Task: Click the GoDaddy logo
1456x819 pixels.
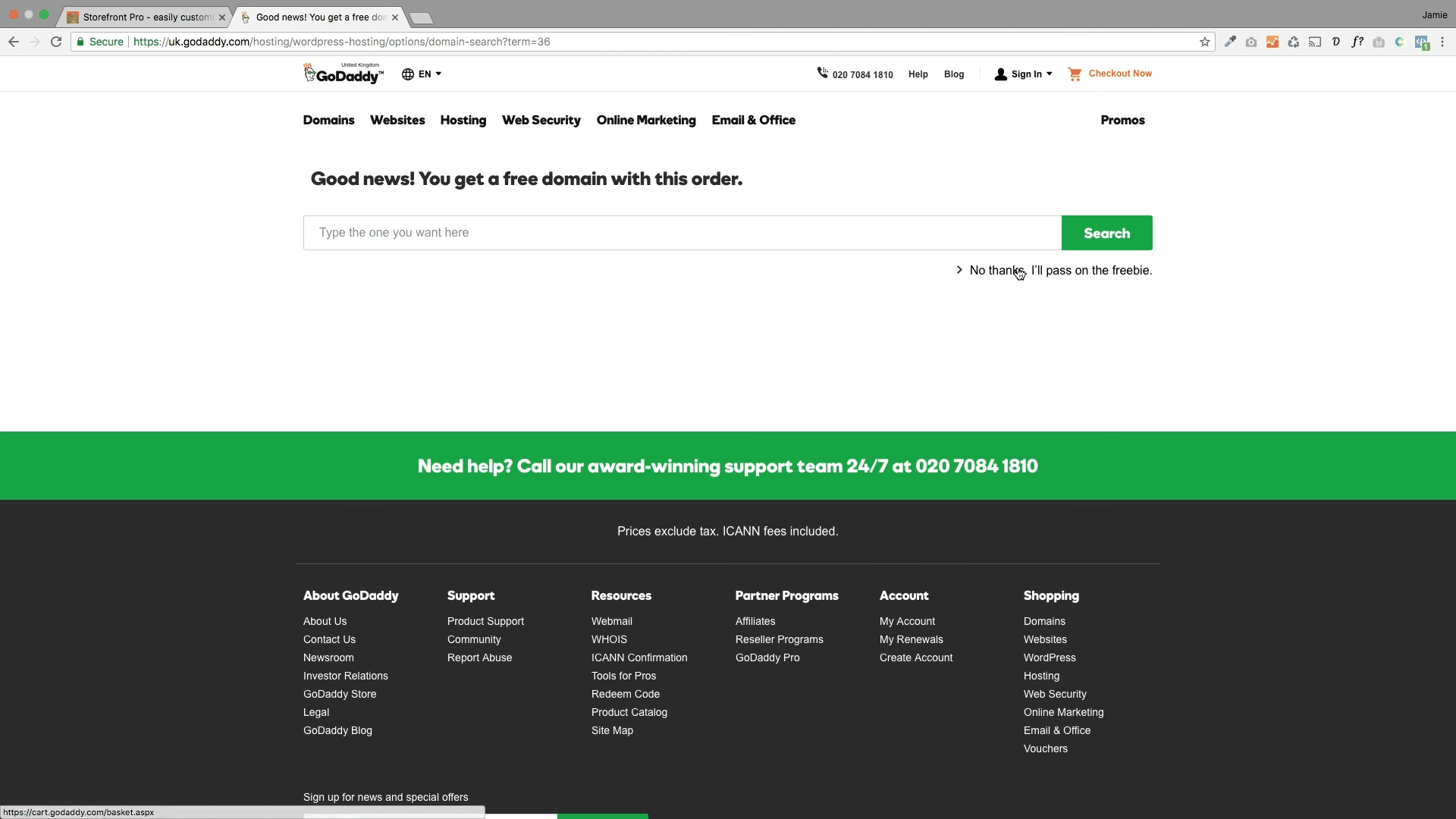Action: [344, 74]
